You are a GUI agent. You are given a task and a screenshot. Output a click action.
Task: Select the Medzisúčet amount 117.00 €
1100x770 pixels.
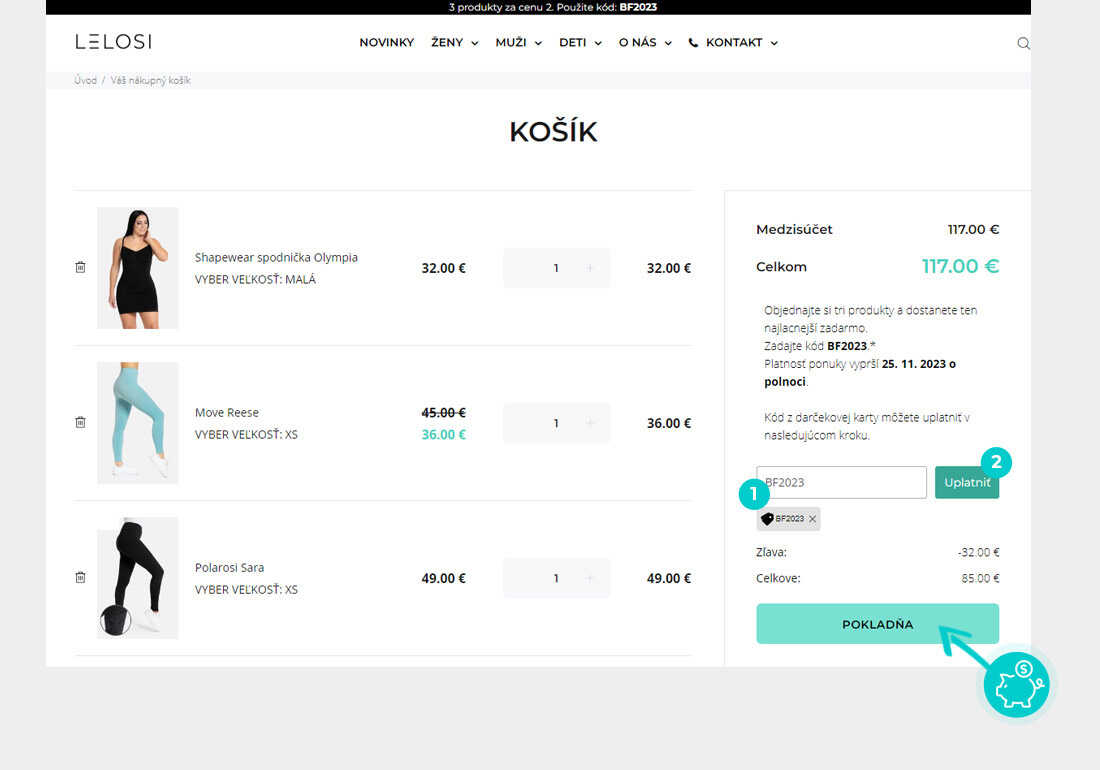[x=973, y=229]
